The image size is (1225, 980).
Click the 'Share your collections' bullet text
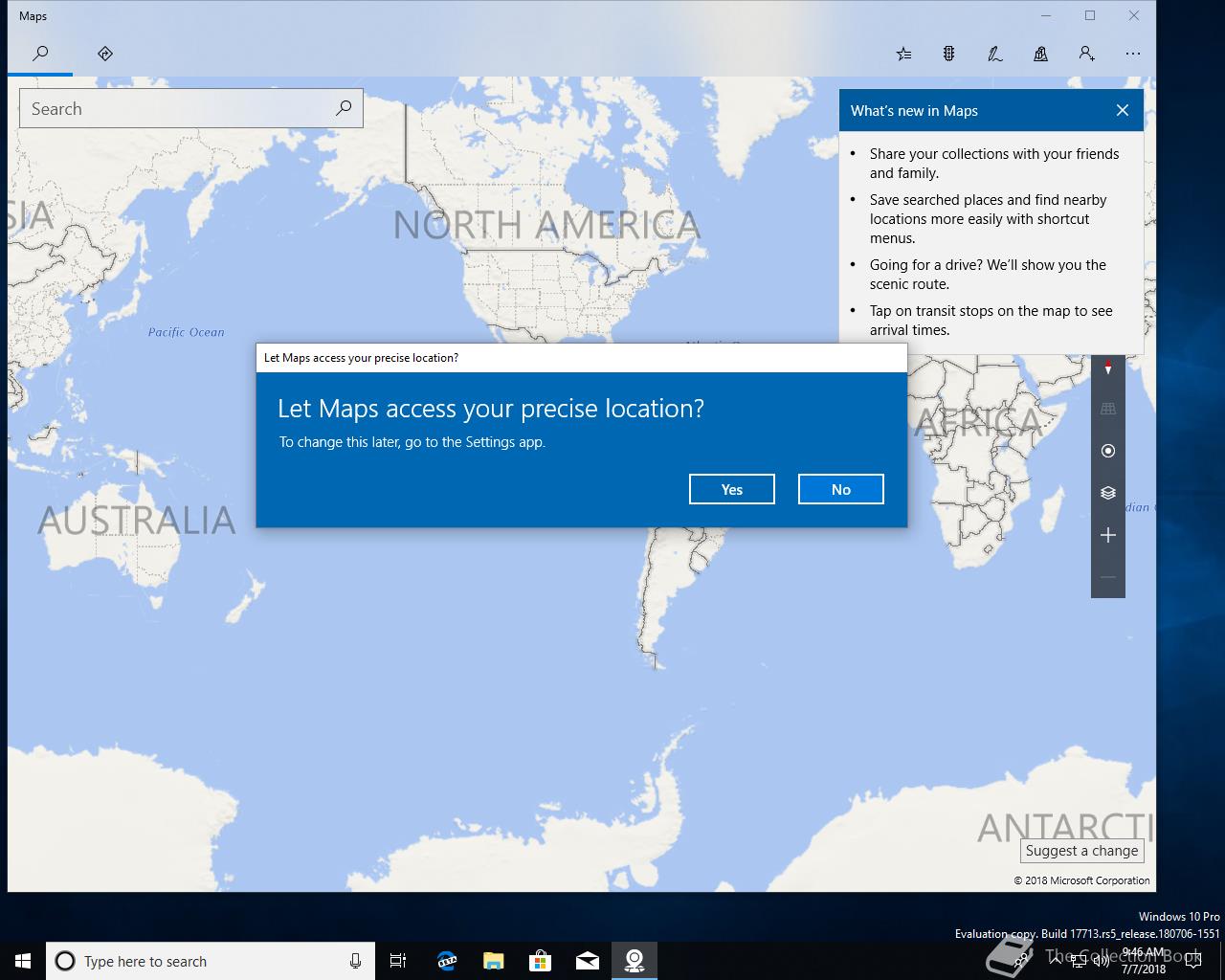click(994, 164)
